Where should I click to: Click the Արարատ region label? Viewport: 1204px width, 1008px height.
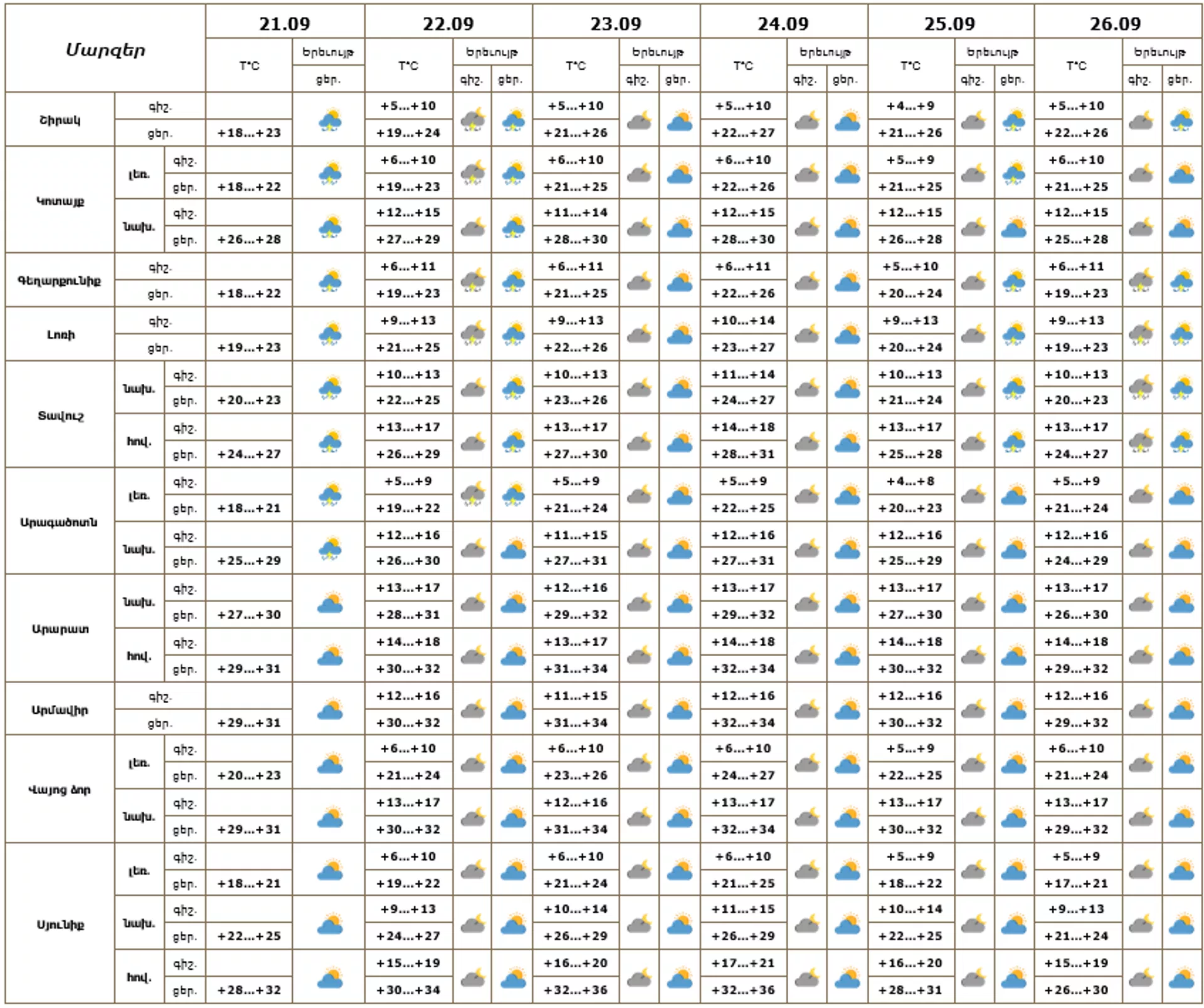click(x=60, y=629)
